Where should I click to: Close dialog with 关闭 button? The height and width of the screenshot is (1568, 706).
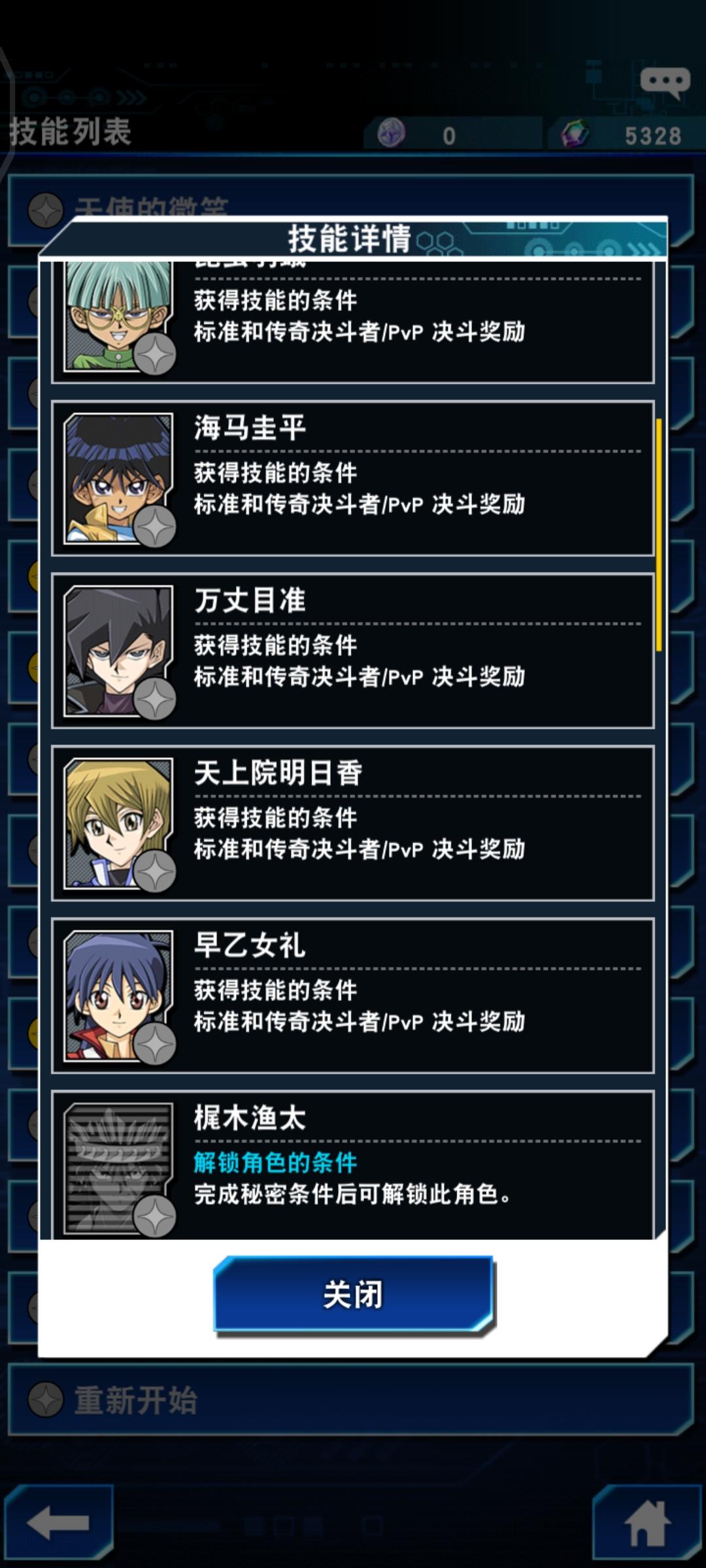coord(353,1294)
